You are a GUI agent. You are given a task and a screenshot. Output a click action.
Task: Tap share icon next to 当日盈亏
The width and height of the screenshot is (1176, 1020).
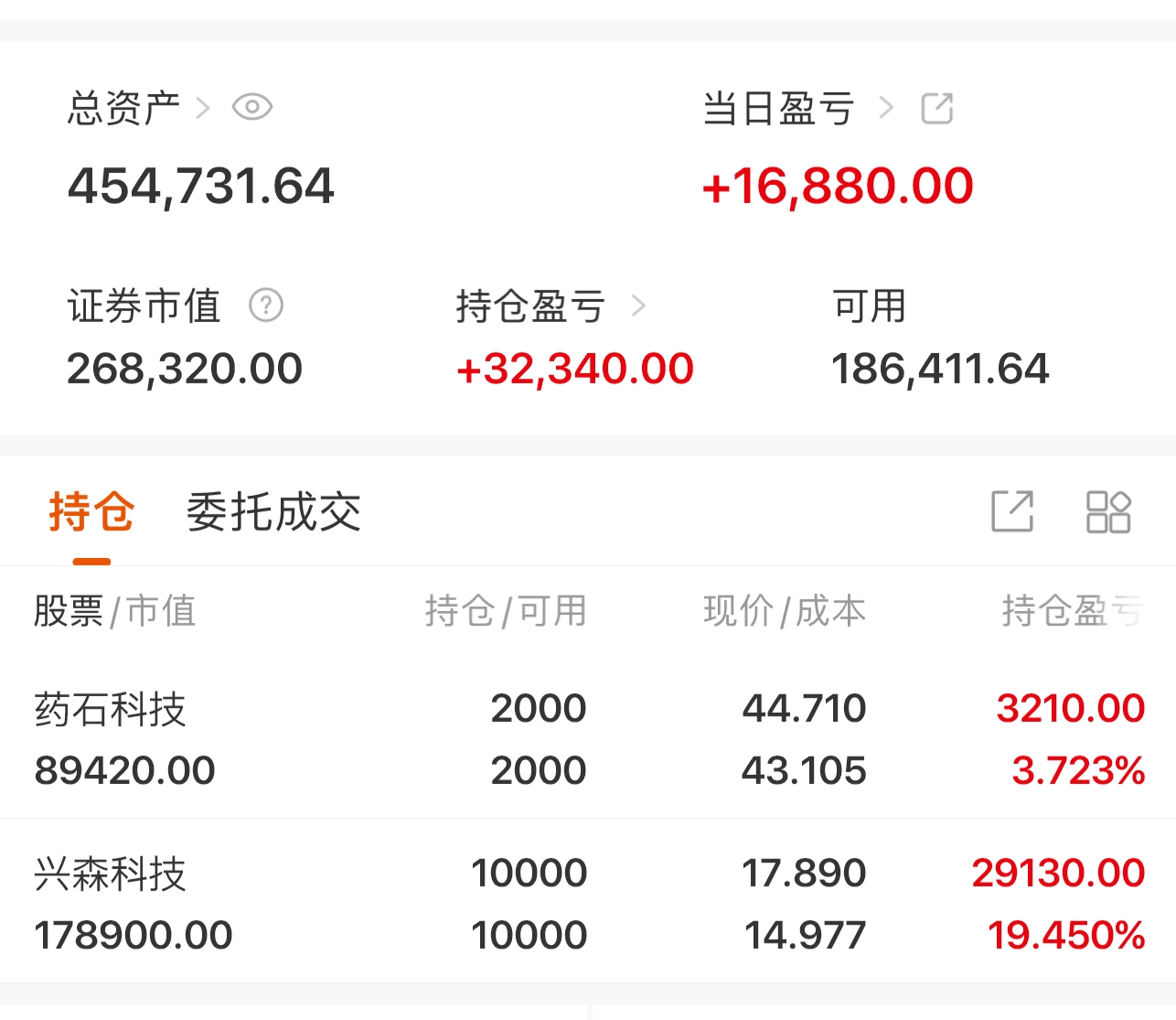point(937,108)
